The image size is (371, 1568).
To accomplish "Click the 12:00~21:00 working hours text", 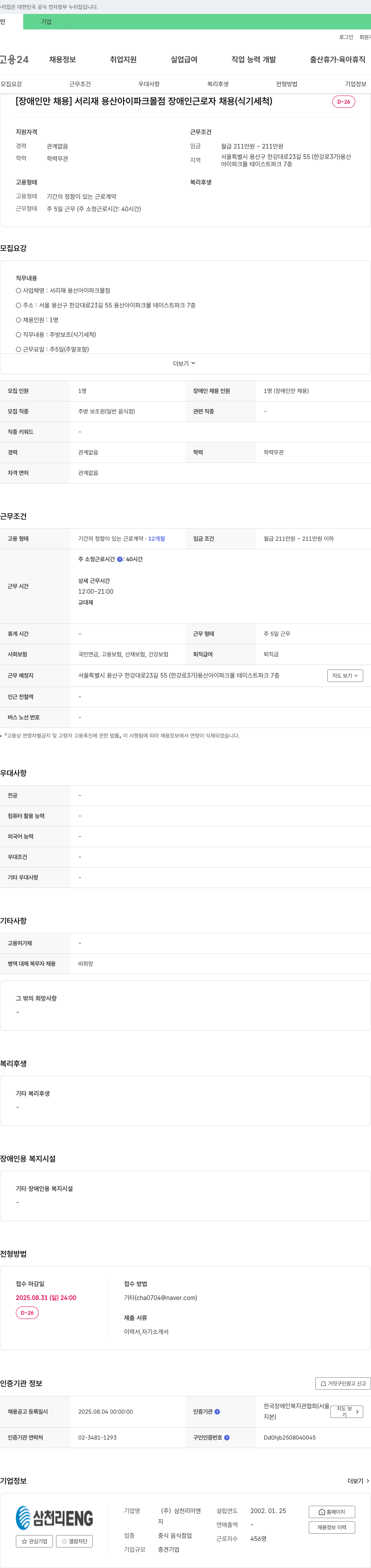I will [x=95, y=592].
